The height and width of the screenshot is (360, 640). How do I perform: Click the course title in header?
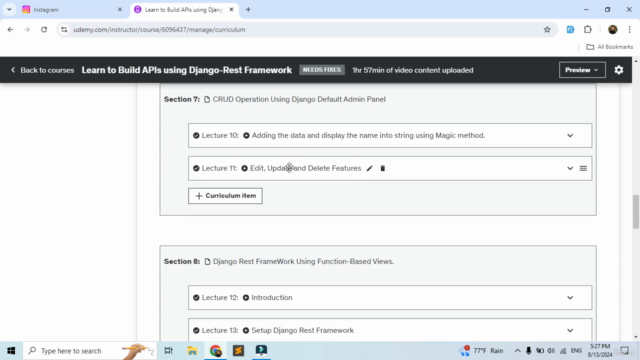pyautogui.click(x=187, y=70)
